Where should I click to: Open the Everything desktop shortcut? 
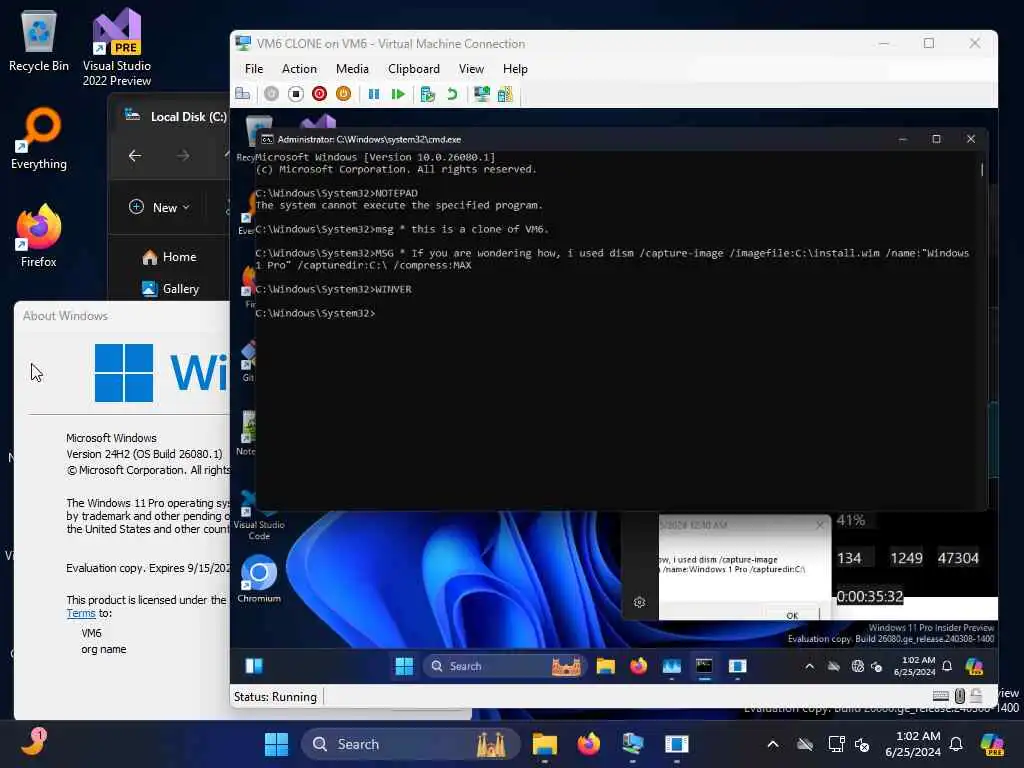pos(39,138)
